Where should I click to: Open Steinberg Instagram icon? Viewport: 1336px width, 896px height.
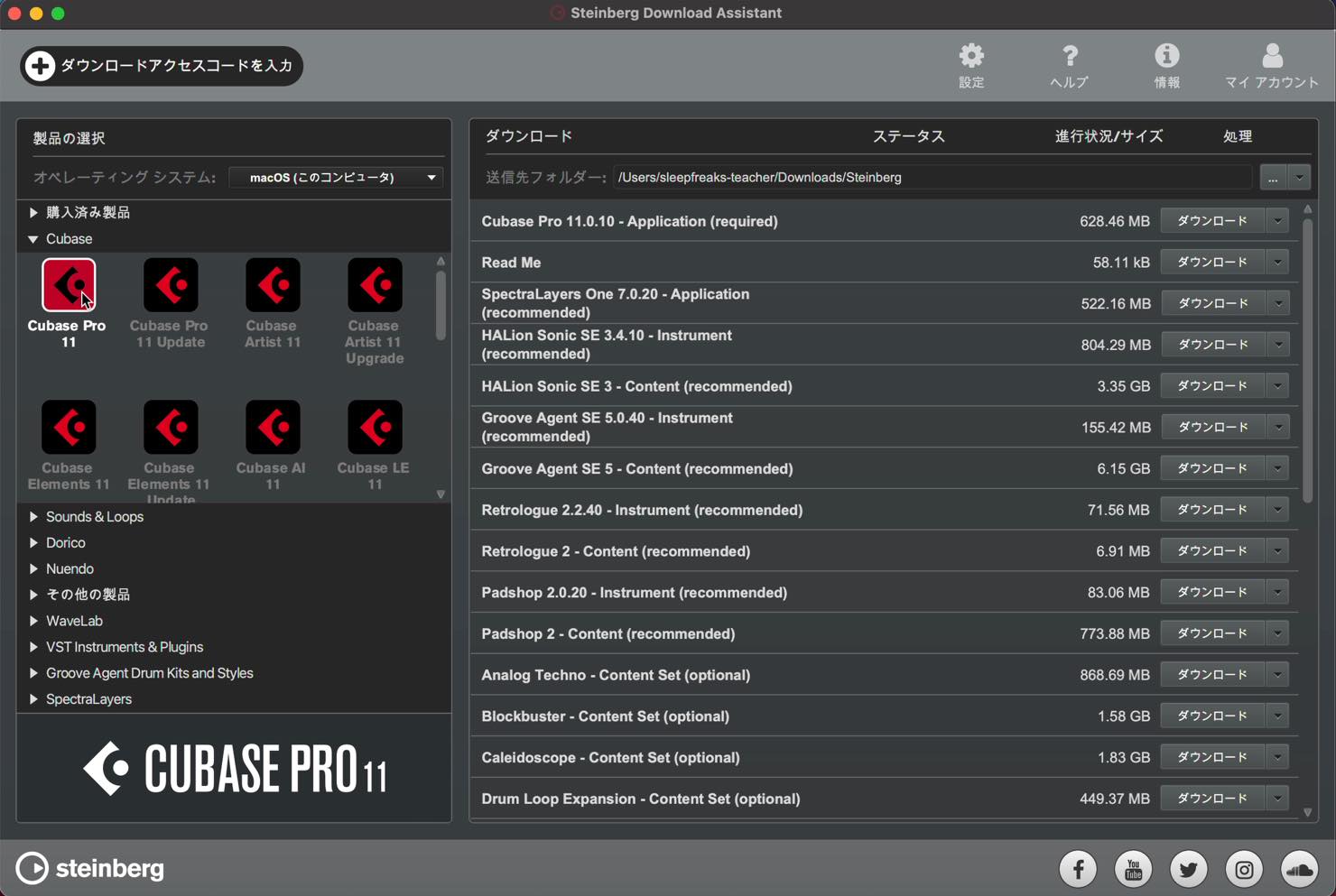[1244, 869]
